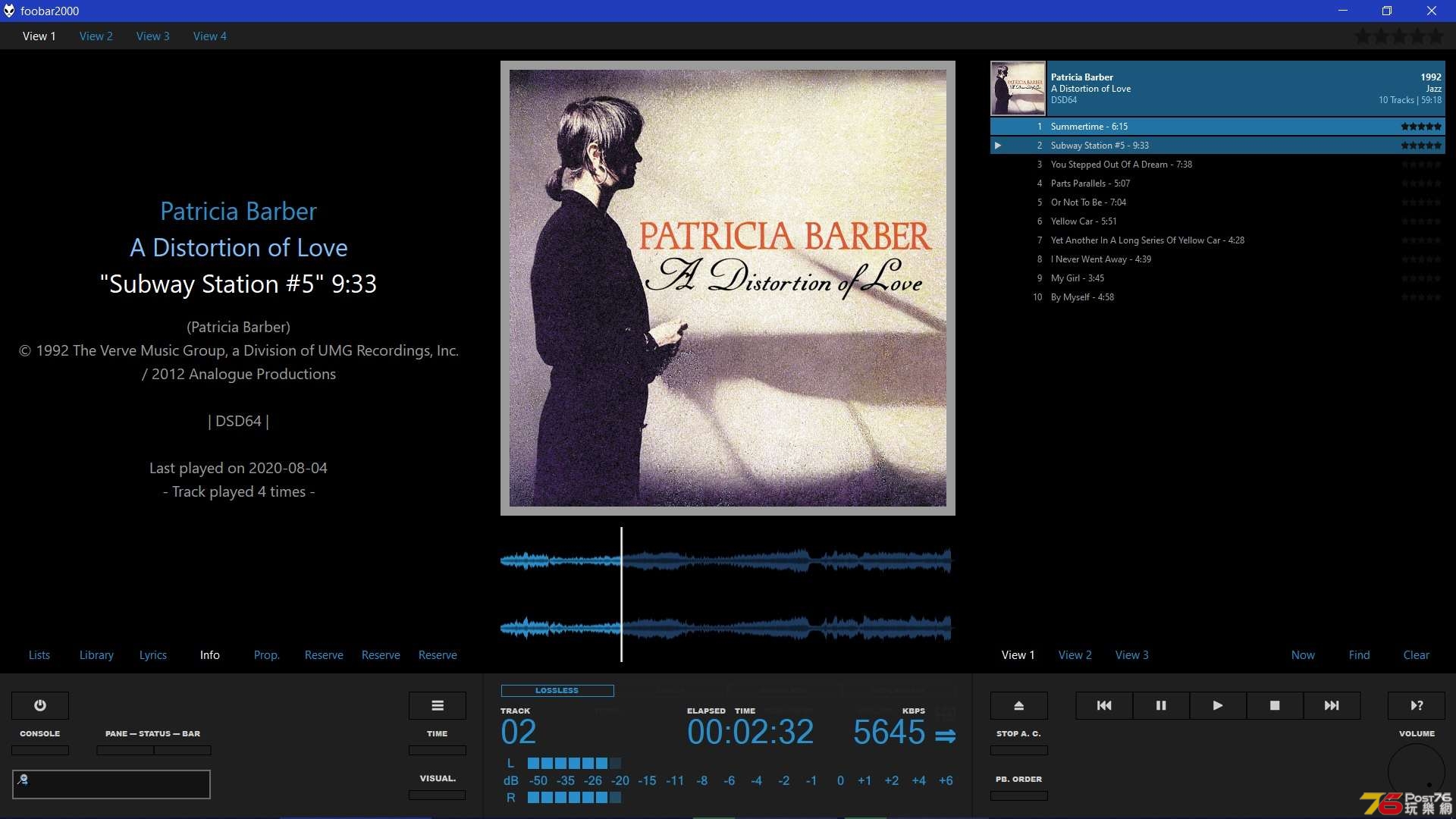Click the large album cover art

(x=728, y=288)
